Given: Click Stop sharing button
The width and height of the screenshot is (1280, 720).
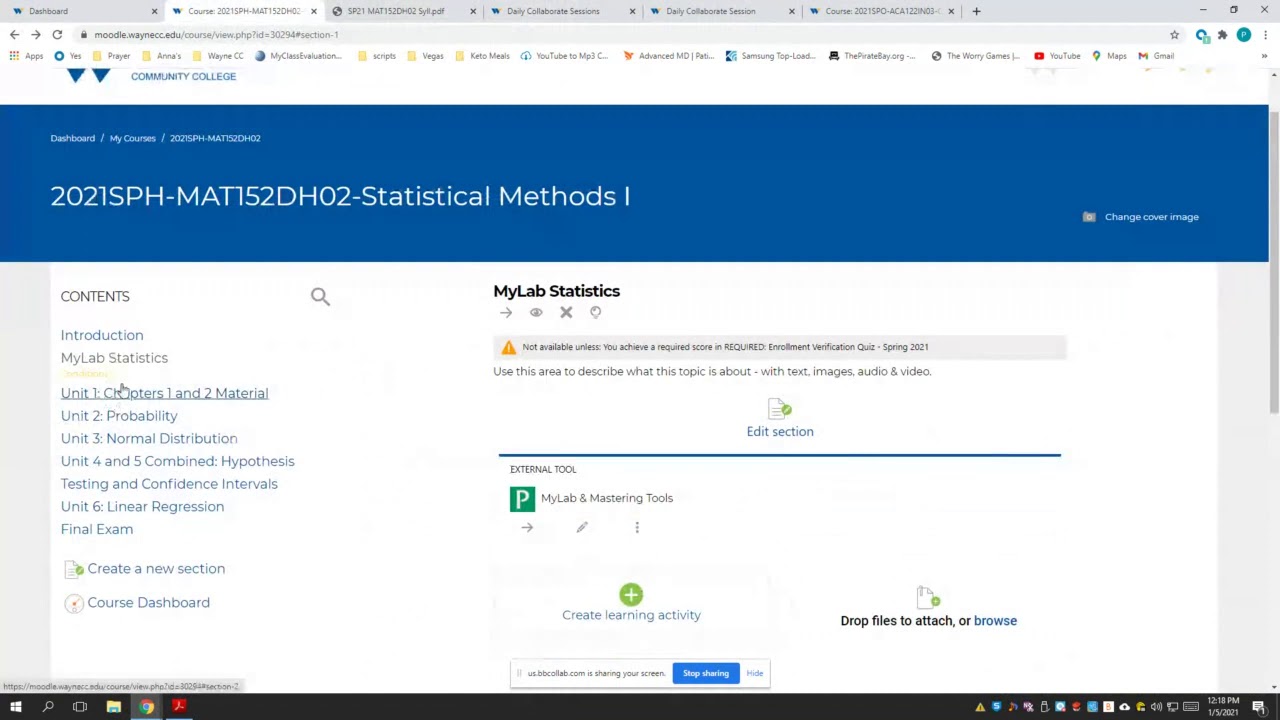Looking at the screenshot, I should (706, 673).
